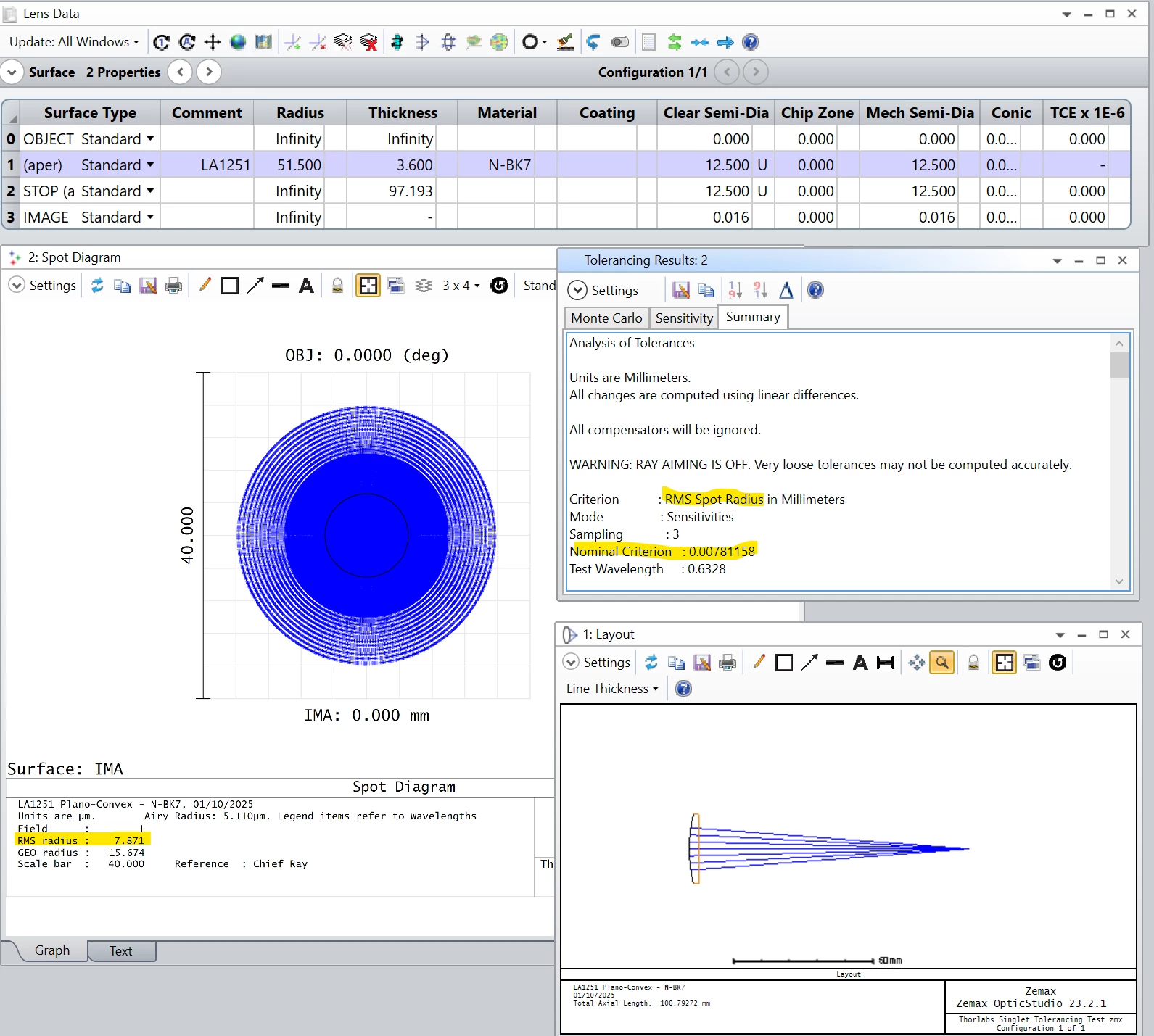The width and height of the screenshot is (1154, 1036).
Task: Toggle the switch icon in Lens Data toolbar
Action: (x=620, y=42)
